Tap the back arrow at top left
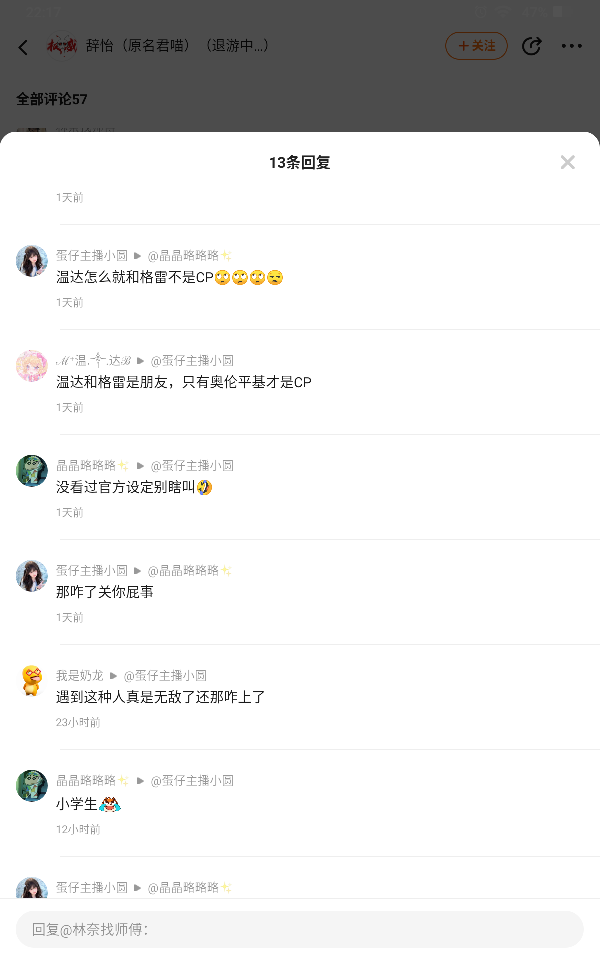This screenshot has height=960, width=600. (x=24, y=47)
